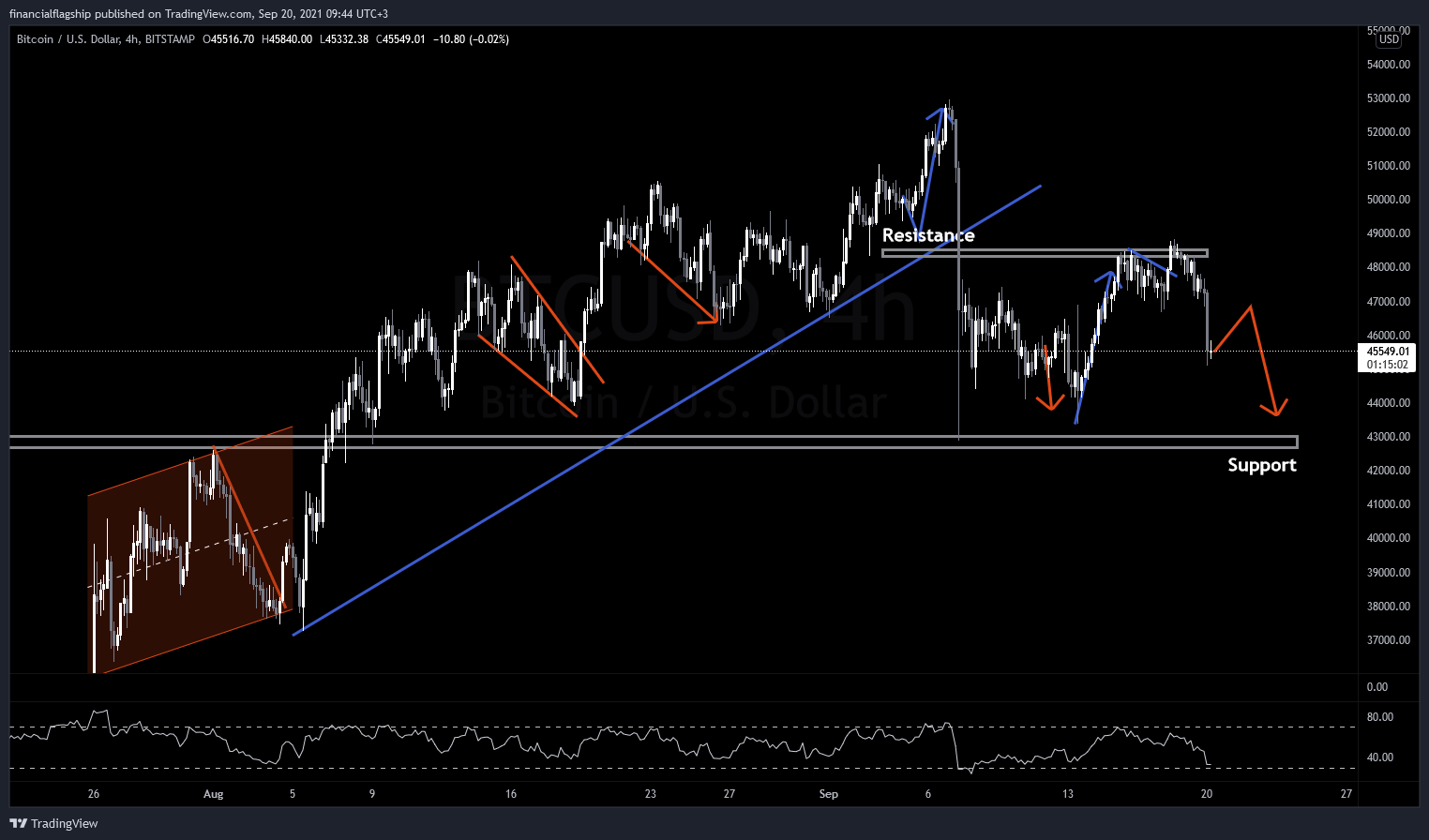Click the 39000.00 price axis label
1429x840 pixels.
click(1389, 573)
